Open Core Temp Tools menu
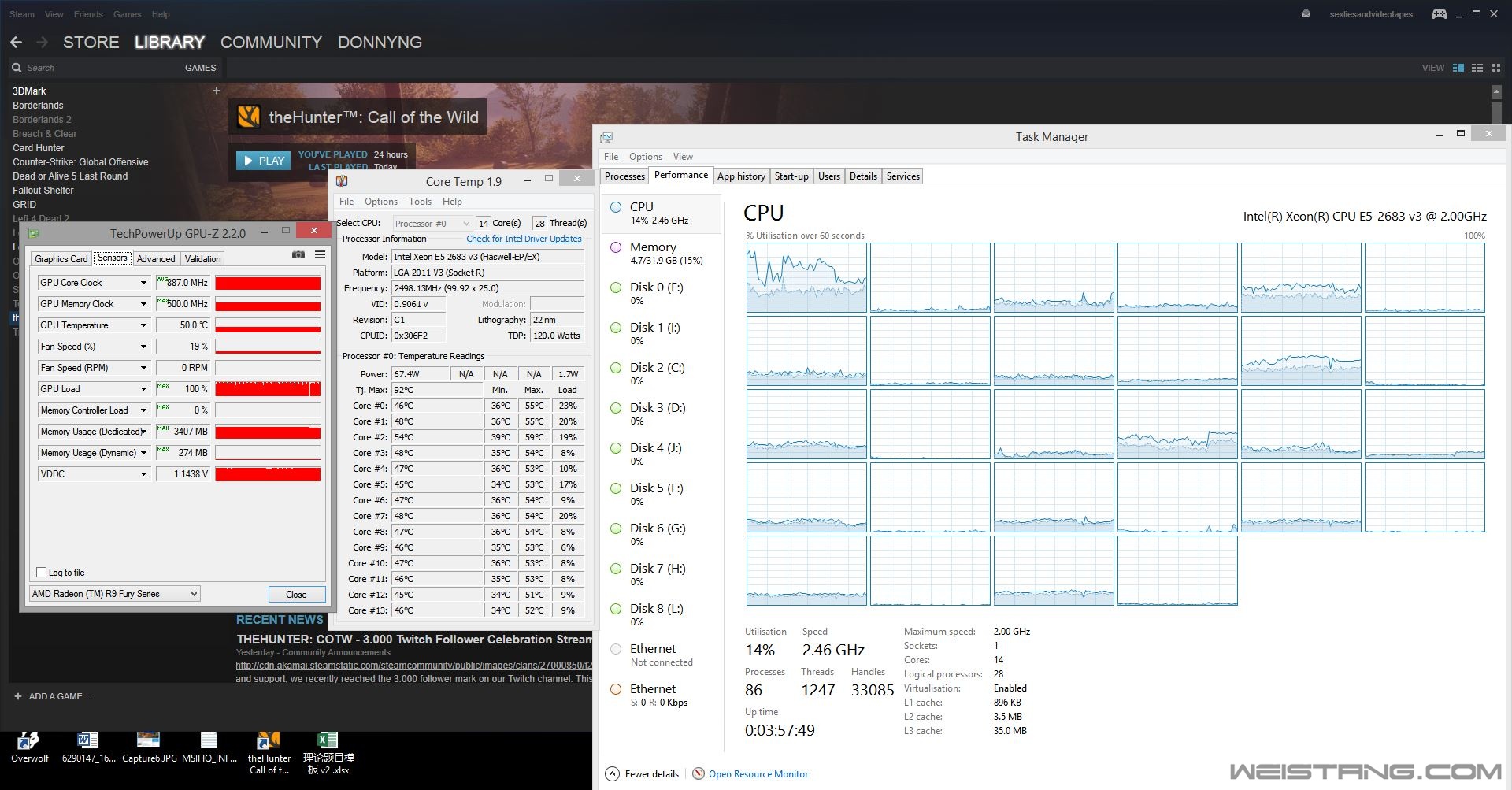 tap(420, 202)
